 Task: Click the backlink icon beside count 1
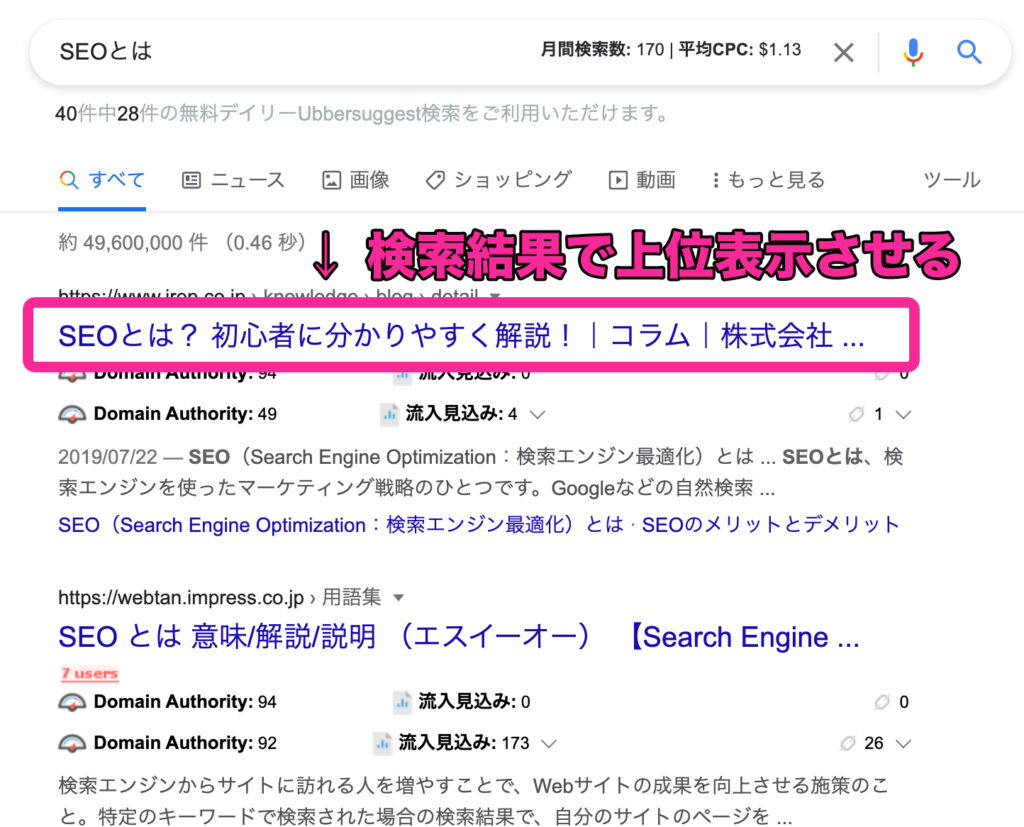tap(856, 414)
